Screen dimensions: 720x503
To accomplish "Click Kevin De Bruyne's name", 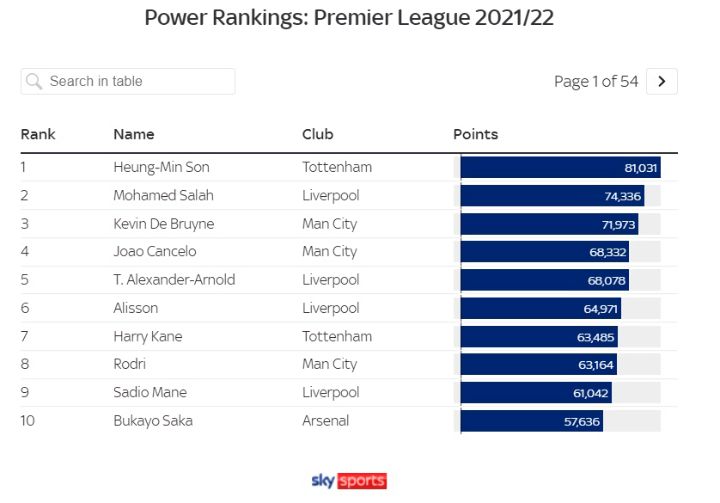I will pyautogui.click(x=163, y=224).
